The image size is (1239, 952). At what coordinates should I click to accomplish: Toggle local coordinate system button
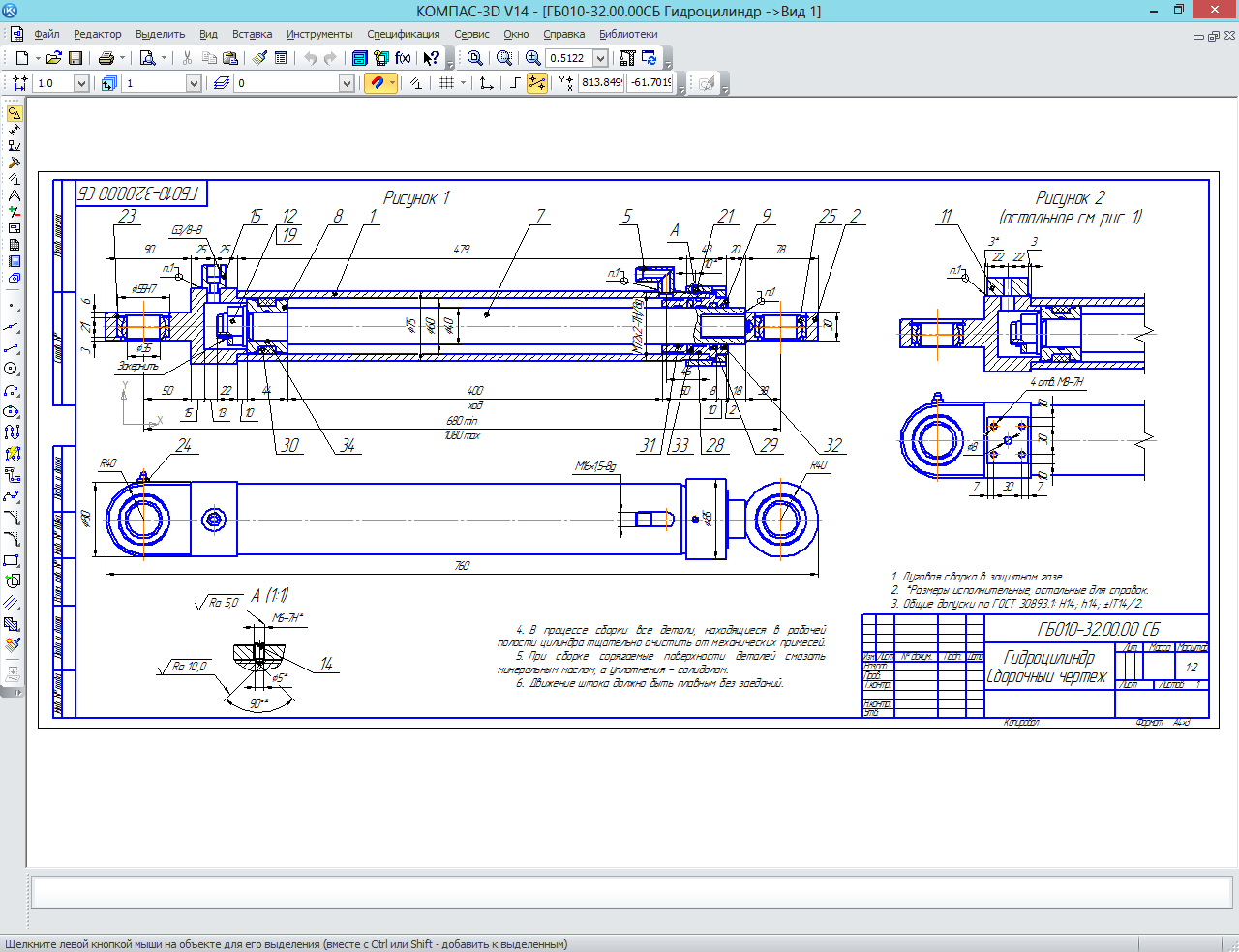pos(486,83)
